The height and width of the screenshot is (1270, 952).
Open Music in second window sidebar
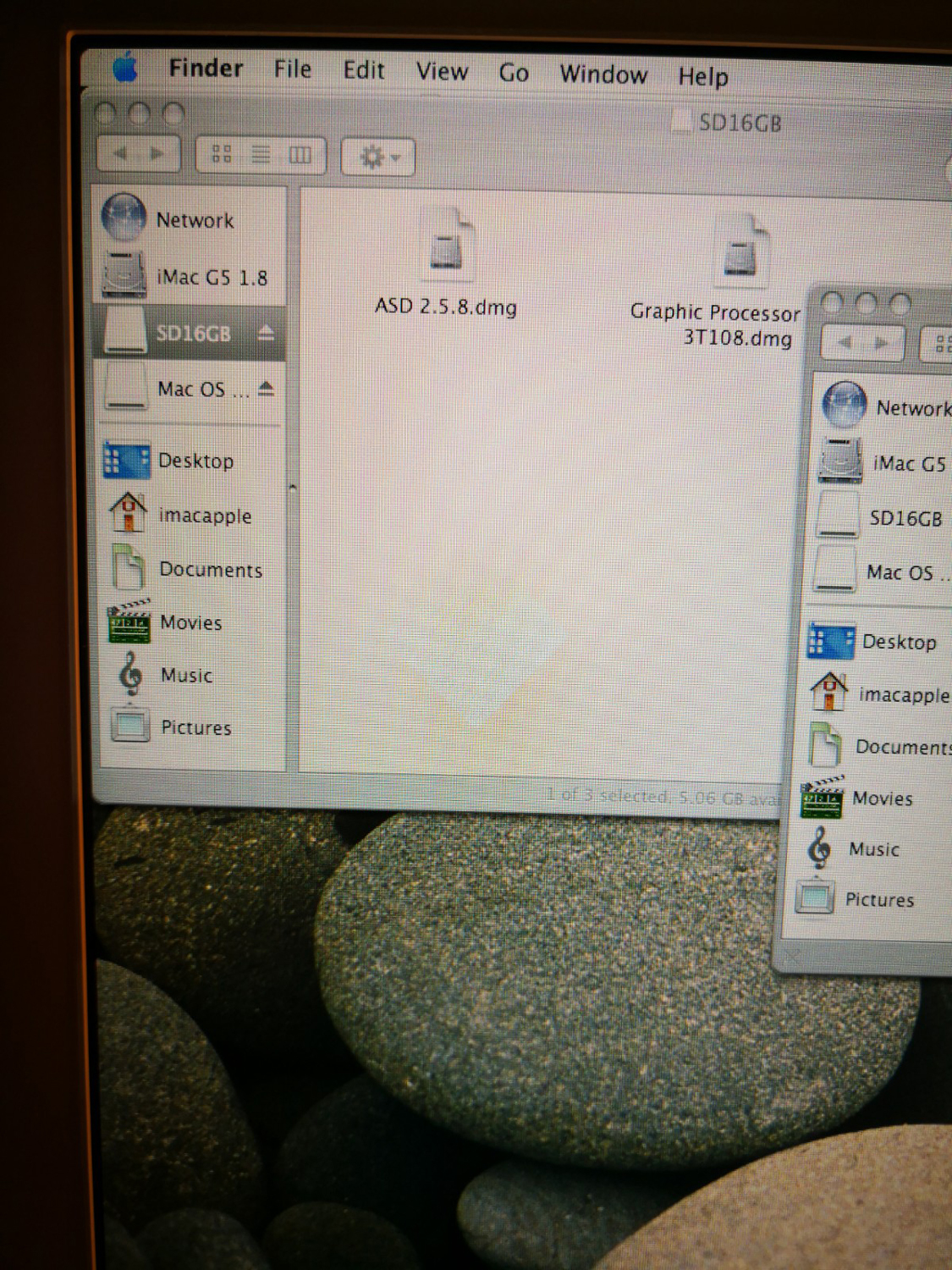[876, 848]
